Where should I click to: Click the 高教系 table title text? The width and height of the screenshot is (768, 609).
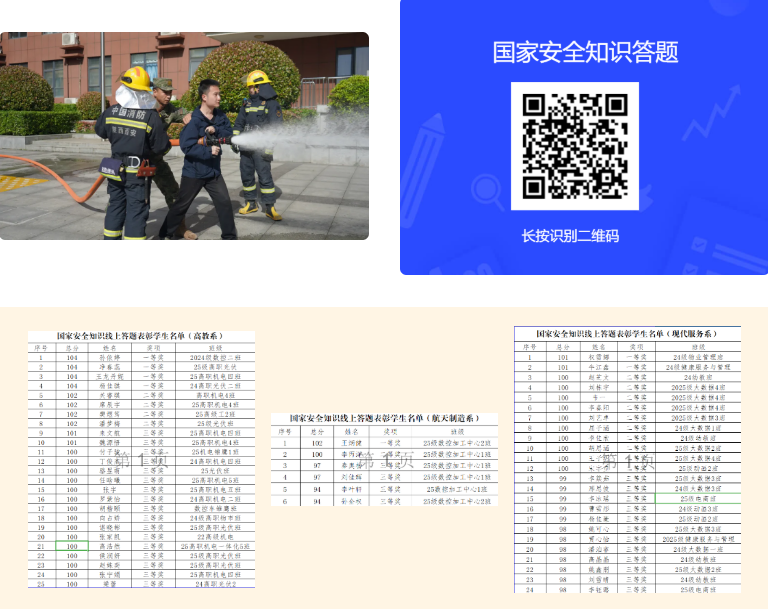pyautogui.click(x=140, y=336)
